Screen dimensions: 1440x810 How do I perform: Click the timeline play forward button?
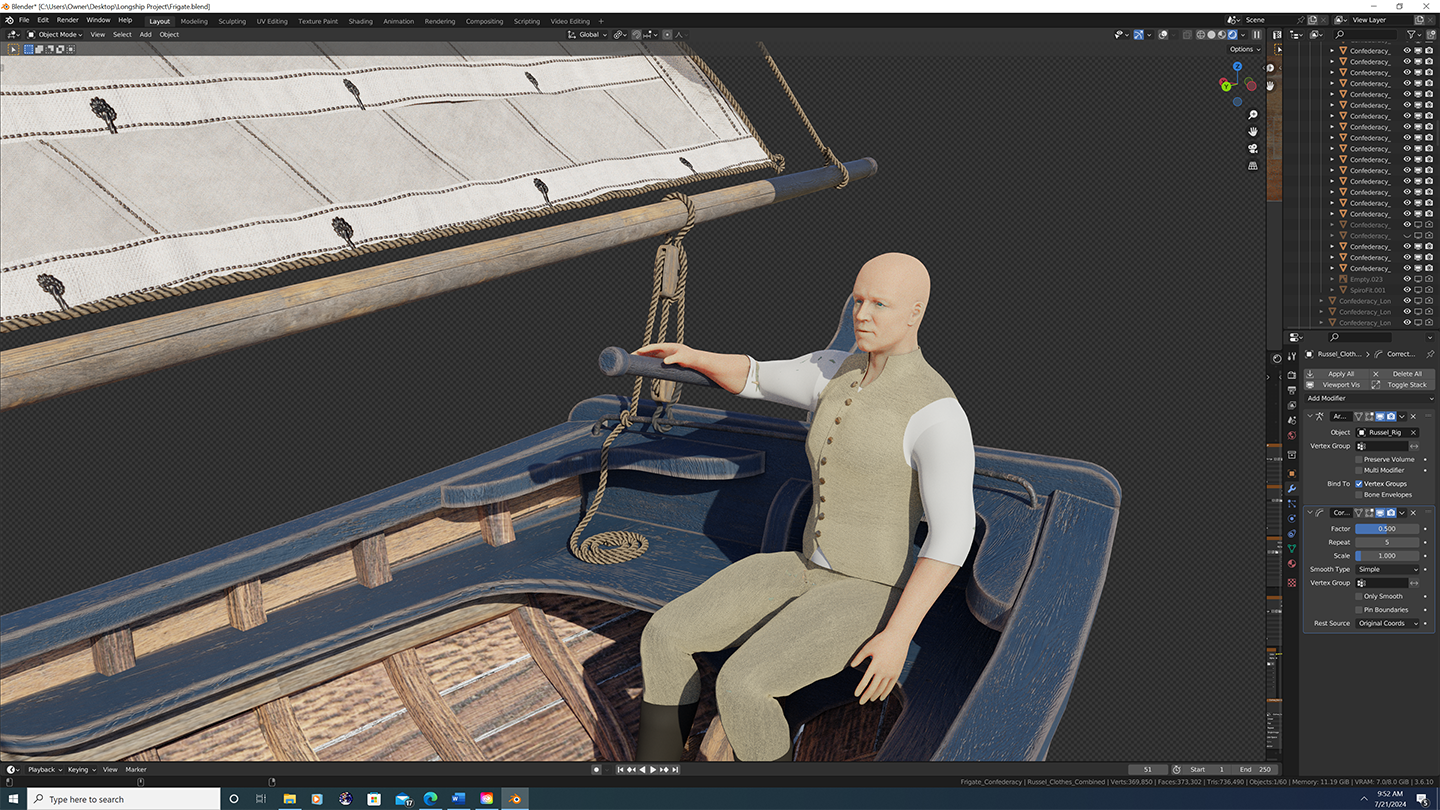point(653,770)
